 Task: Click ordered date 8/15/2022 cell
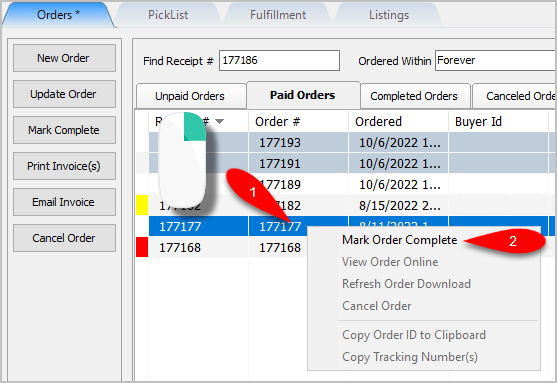pos(398,205)
